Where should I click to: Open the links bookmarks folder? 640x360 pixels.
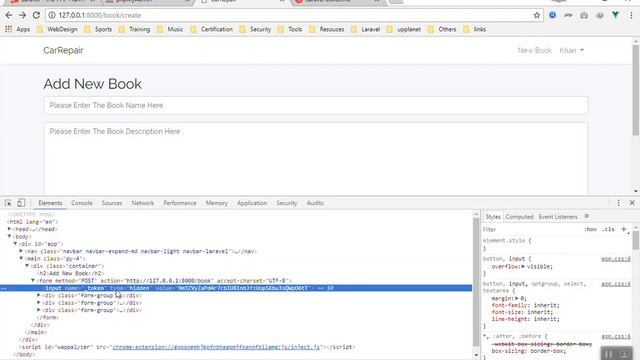pos(474,29)
